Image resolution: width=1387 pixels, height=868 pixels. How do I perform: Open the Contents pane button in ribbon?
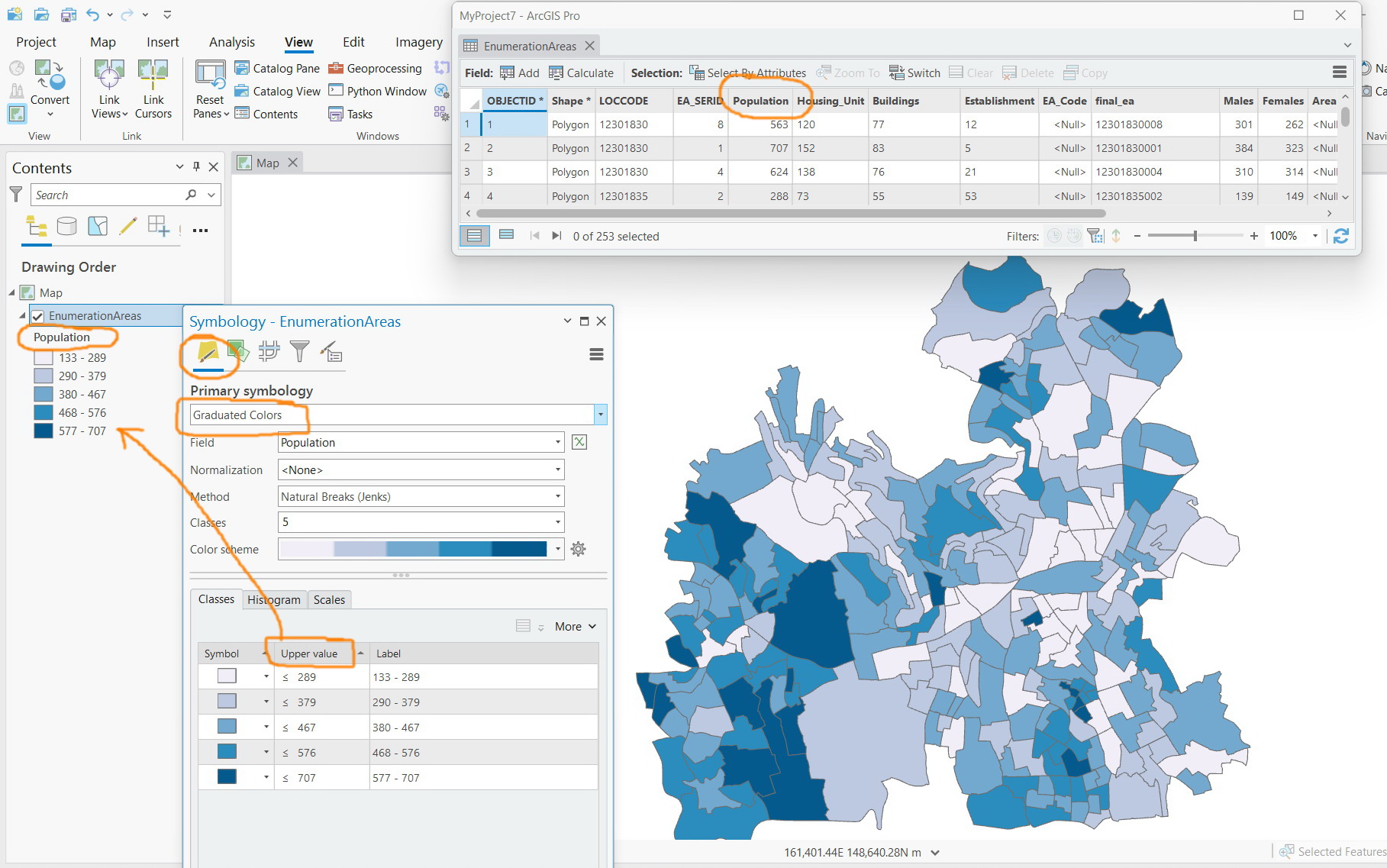pos(266,114)
